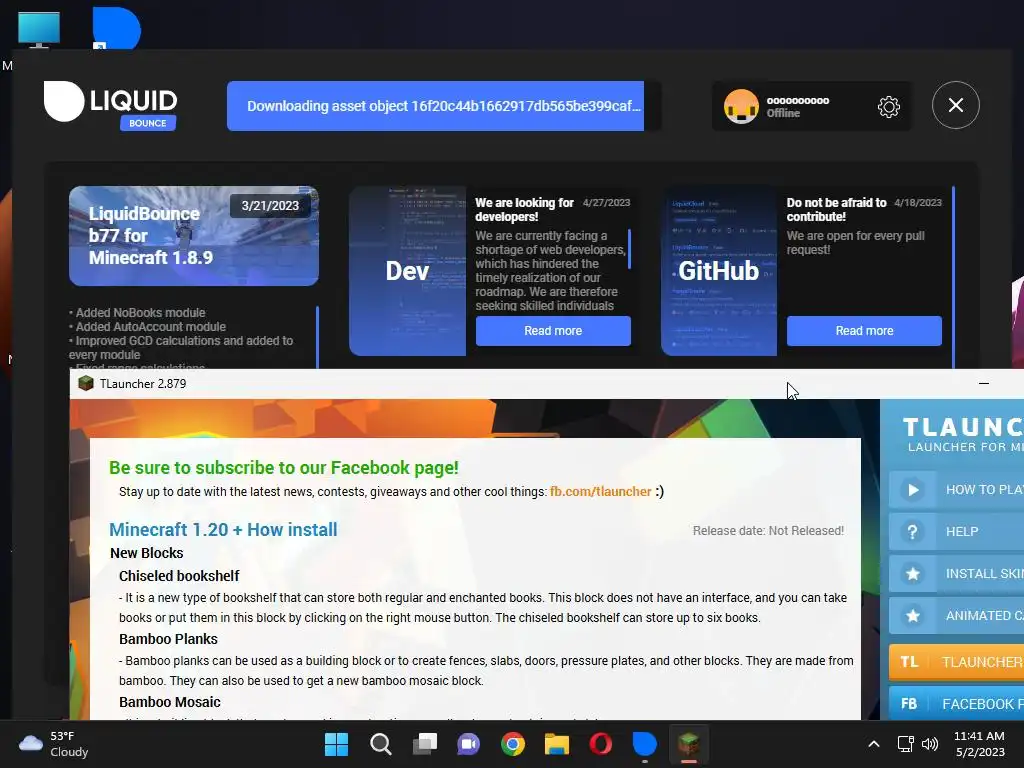Open ANIMATED cape entry in TLauncher sidebar
The image size is (1024, 768).
(956, 615)
